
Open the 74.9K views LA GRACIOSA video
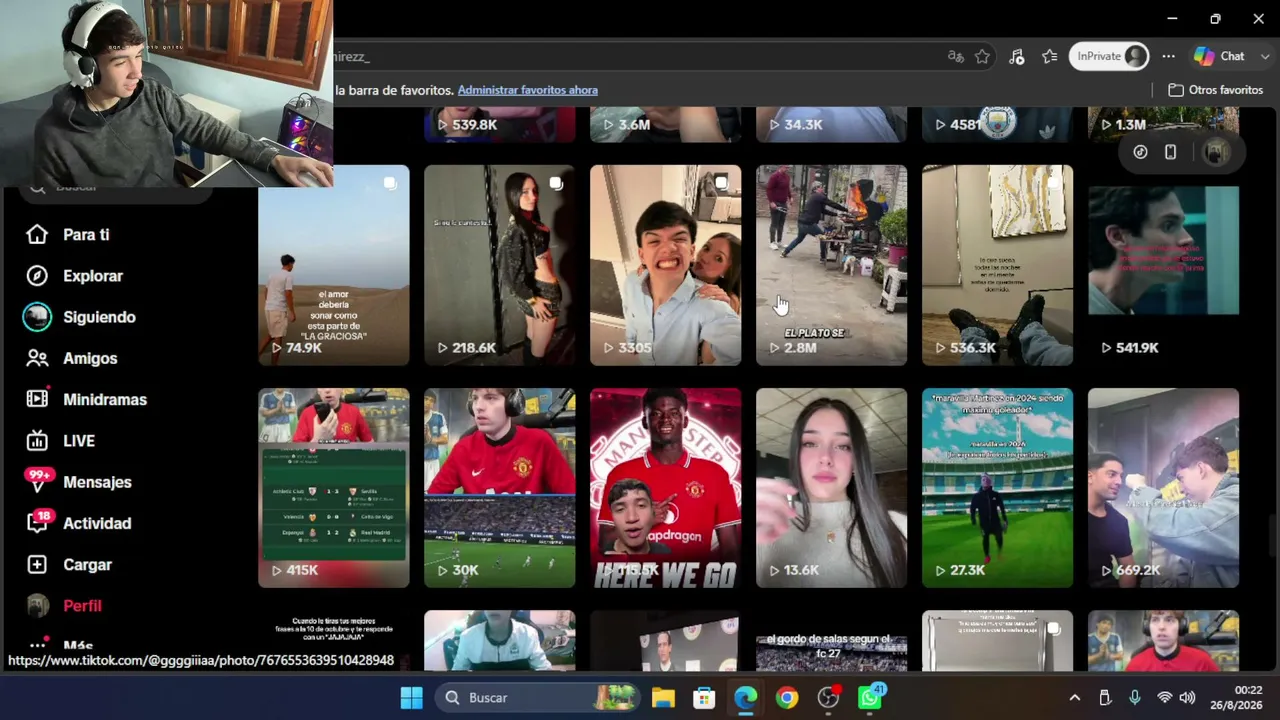334,265
